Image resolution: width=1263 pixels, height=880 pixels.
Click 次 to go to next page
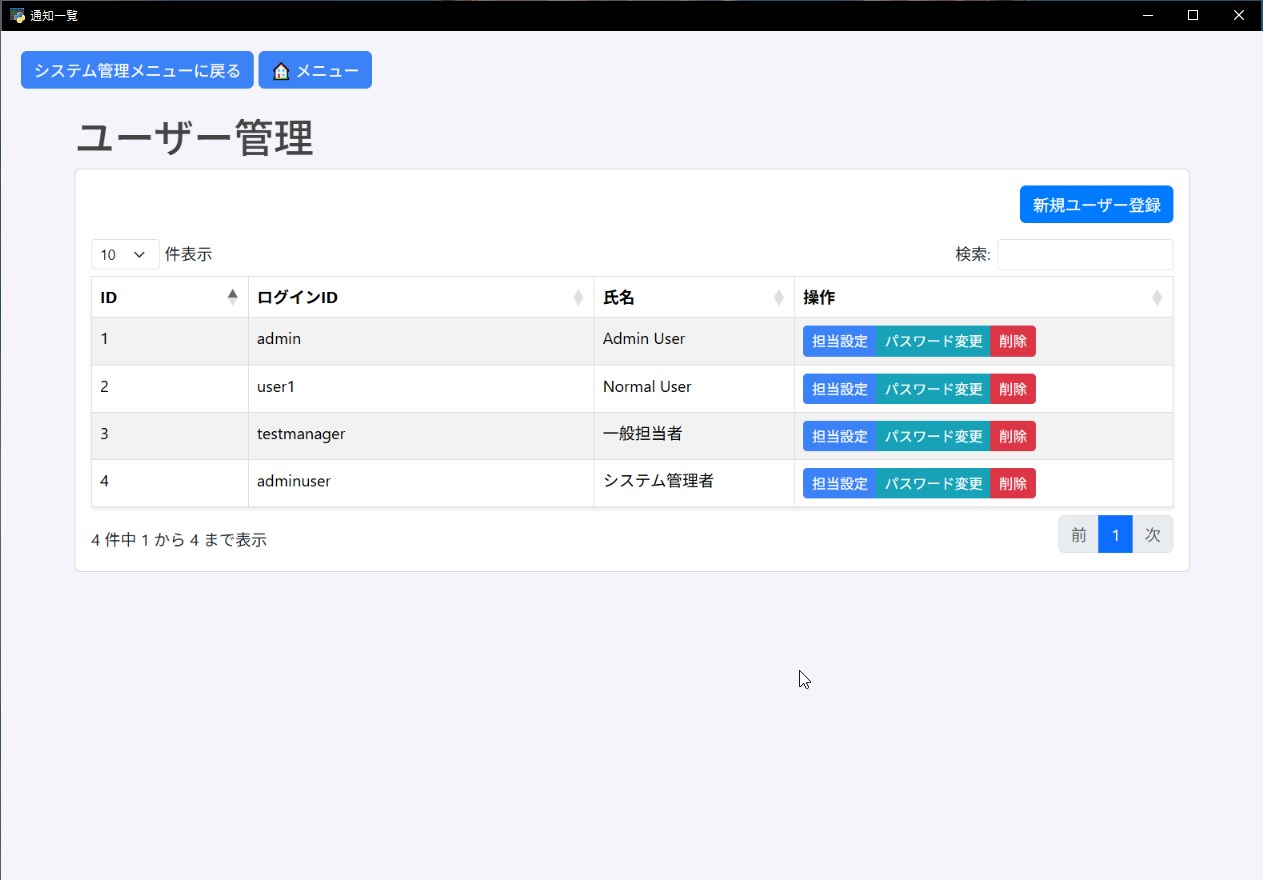tap(1152, 534)
